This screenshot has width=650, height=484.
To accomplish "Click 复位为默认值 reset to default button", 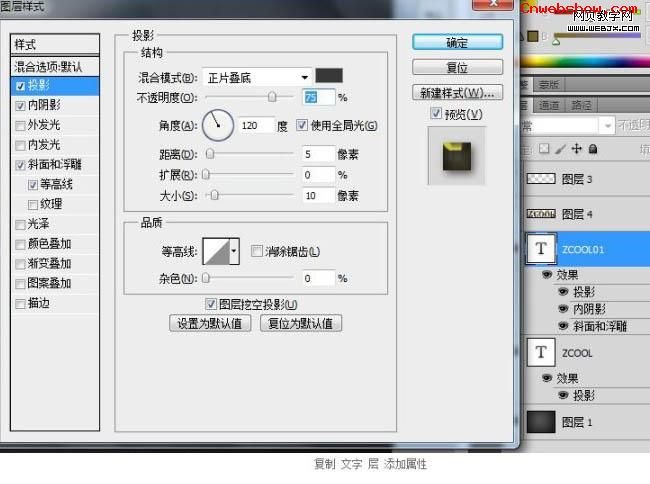I will tap(301, 323).
